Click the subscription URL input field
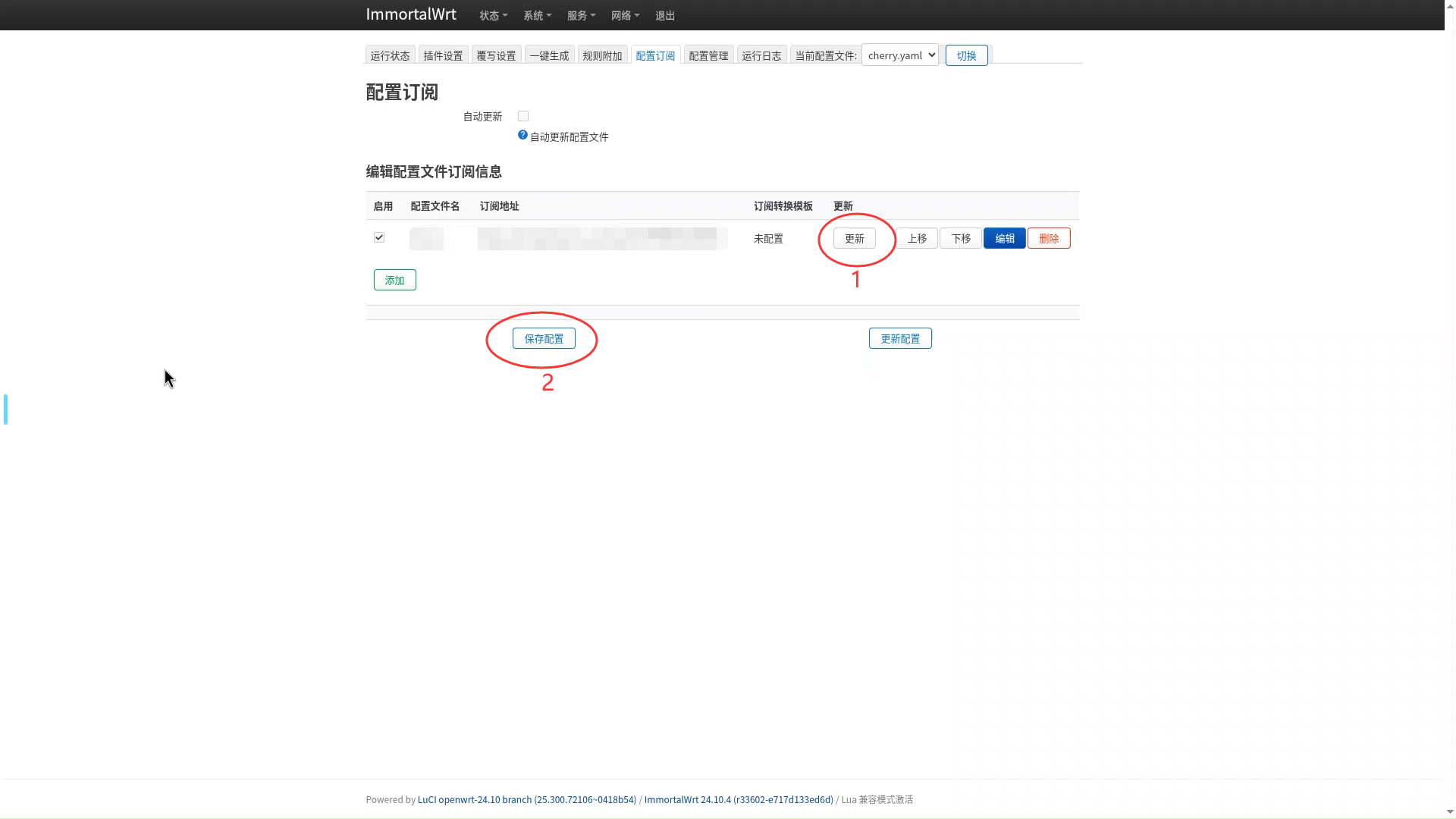 coord(601,237)
